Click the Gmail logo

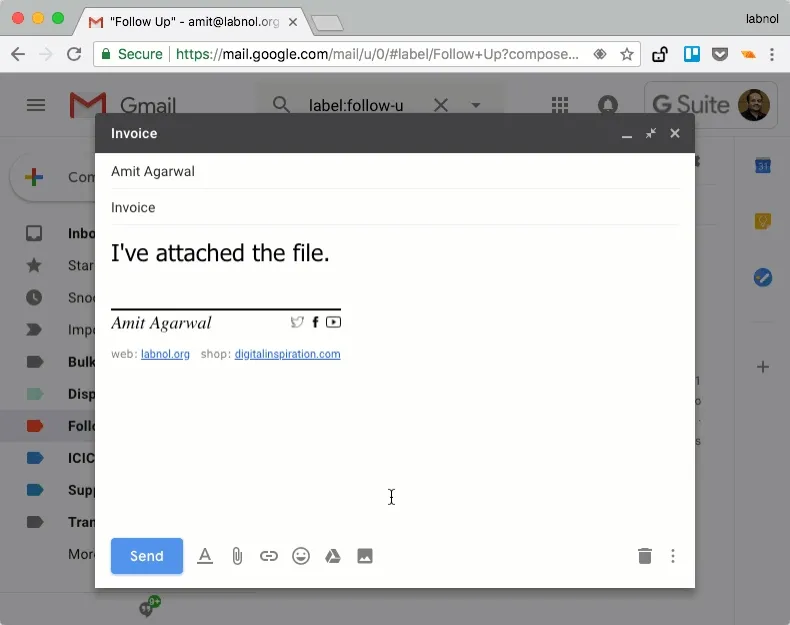click(x=122, y=105)
